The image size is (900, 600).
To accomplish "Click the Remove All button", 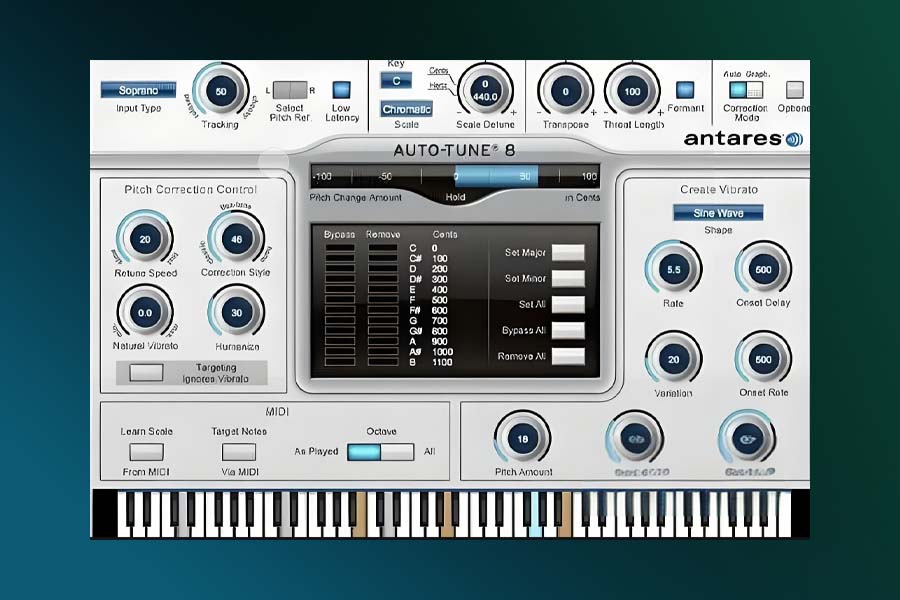I will click(568, 356).
